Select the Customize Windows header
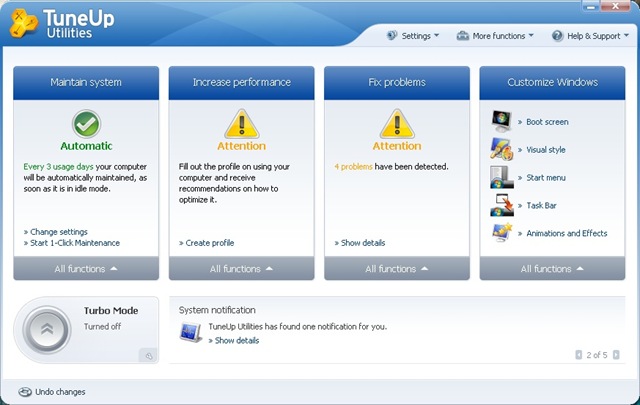This screenshot has width=640, height=405. pyautogui.click(x=552, y=83)
